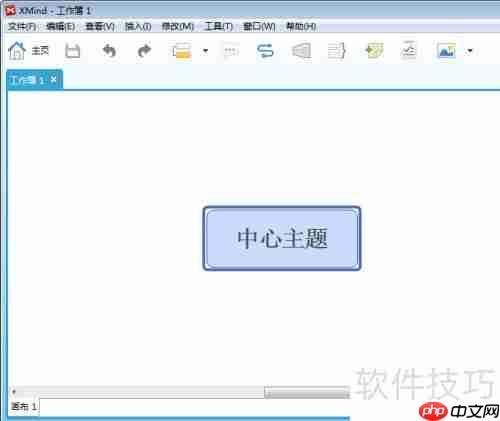Select the 中心主题 central topic
500x421 pixels.
pos(282,238)
